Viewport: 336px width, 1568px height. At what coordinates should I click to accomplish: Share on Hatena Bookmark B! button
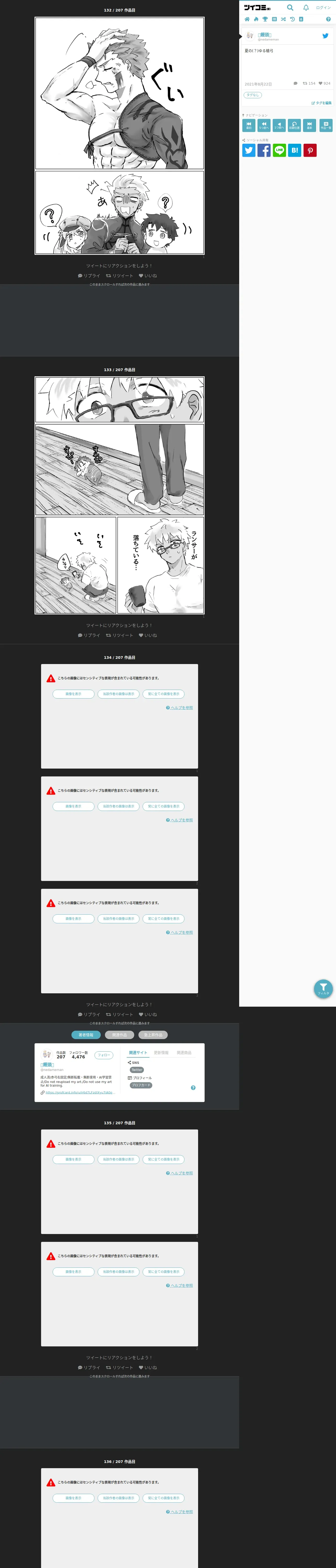point(295,150)
